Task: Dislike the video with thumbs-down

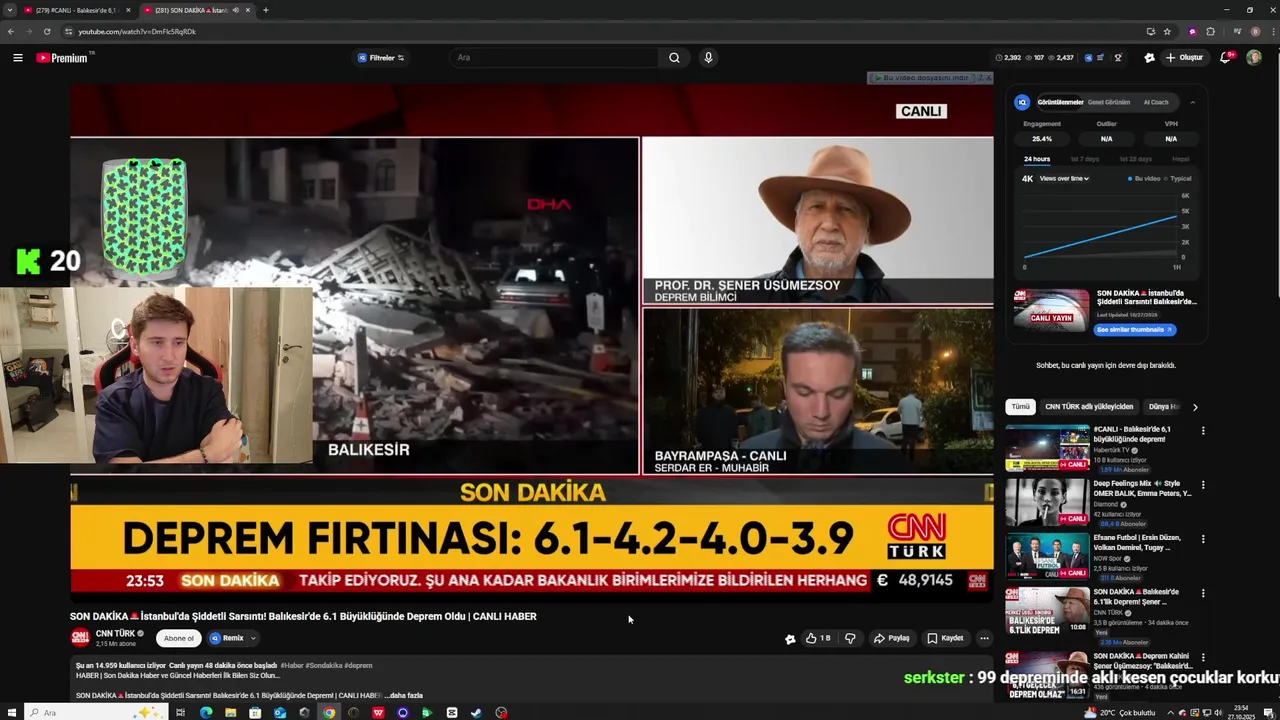Action: tap(850, 638)
